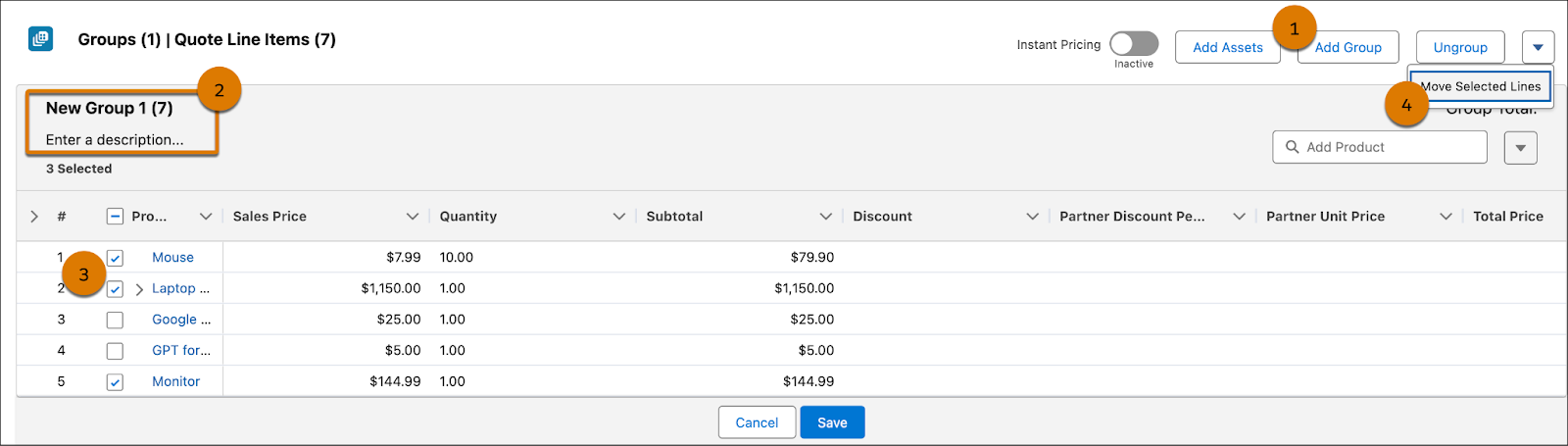Click the Add Product search field
Image resolution: width=1568 pixels, height=446 pixels.
pos(1392,147)
